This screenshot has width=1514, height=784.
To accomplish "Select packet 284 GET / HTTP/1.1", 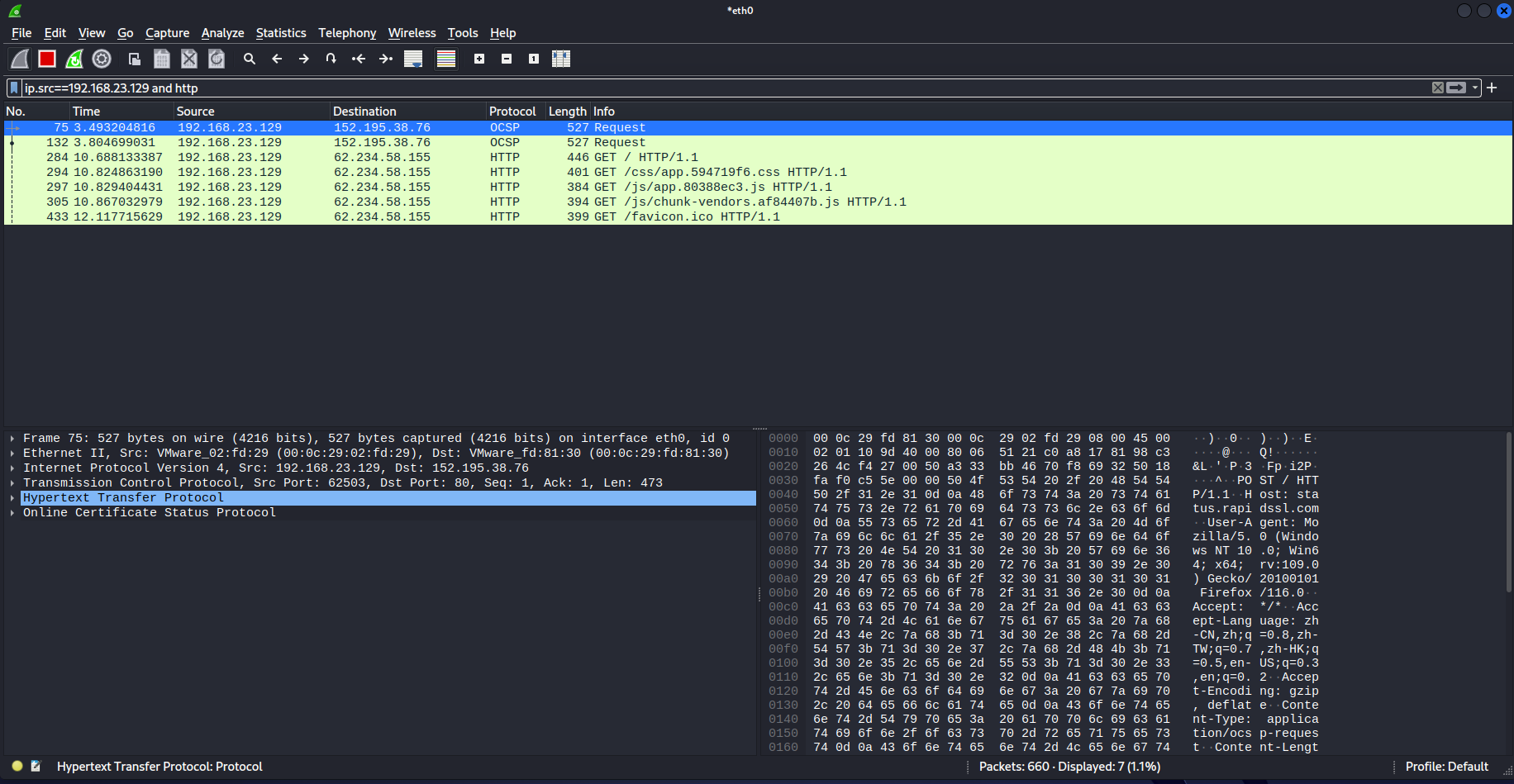I will coord(758,158).
